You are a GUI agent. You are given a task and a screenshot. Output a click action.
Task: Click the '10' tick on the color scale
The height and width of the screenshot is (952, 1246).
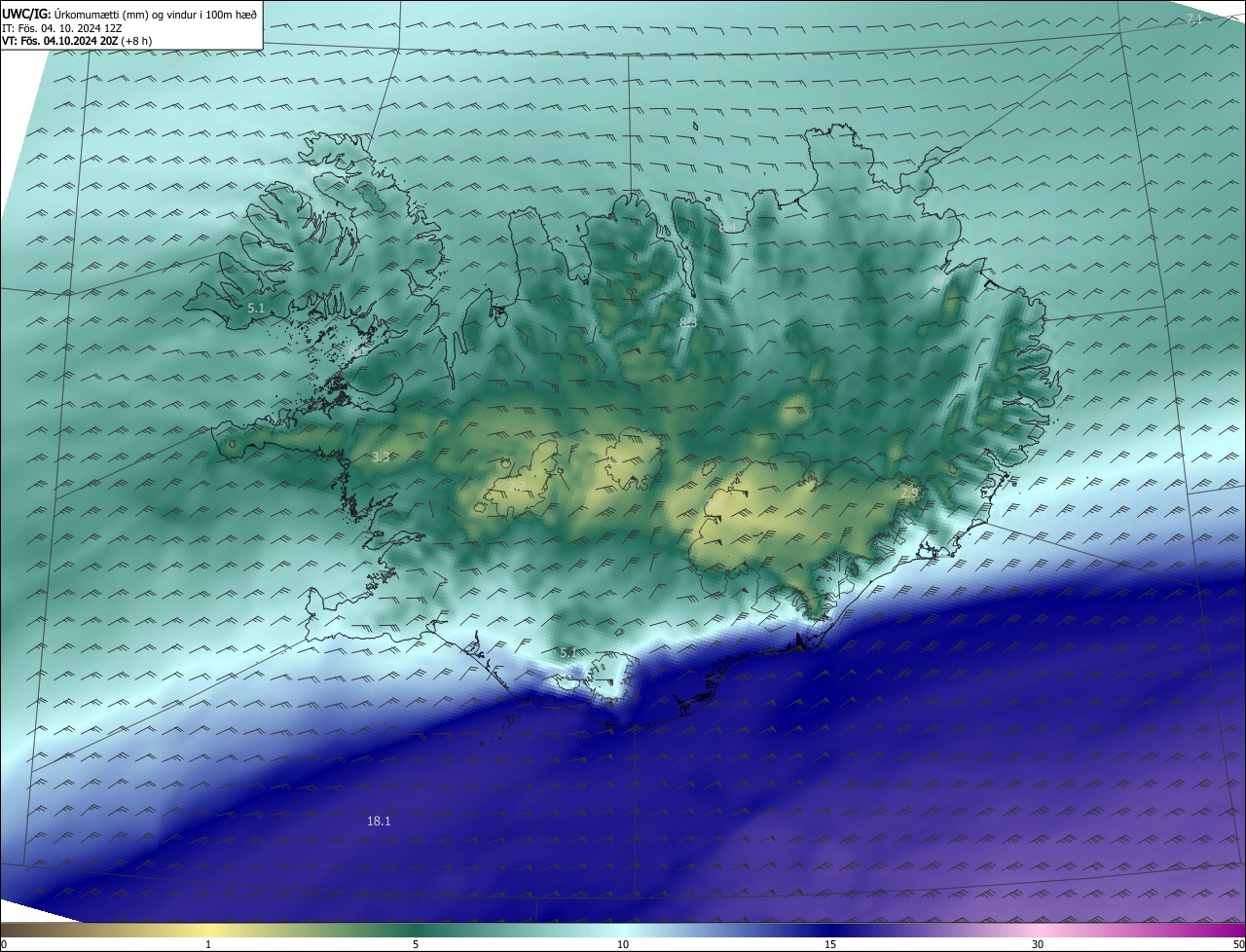(x=623, y=945)
